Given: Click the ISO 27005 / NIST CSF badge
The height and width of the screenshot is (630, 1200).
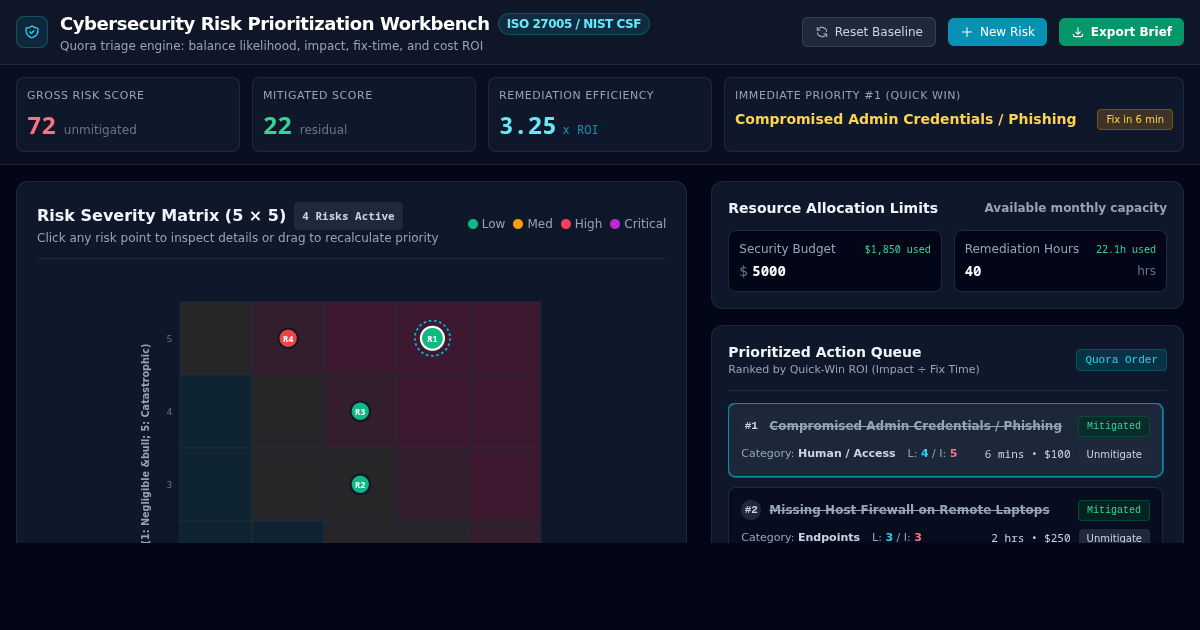Looking at the screenshot, I should [574, 24].
